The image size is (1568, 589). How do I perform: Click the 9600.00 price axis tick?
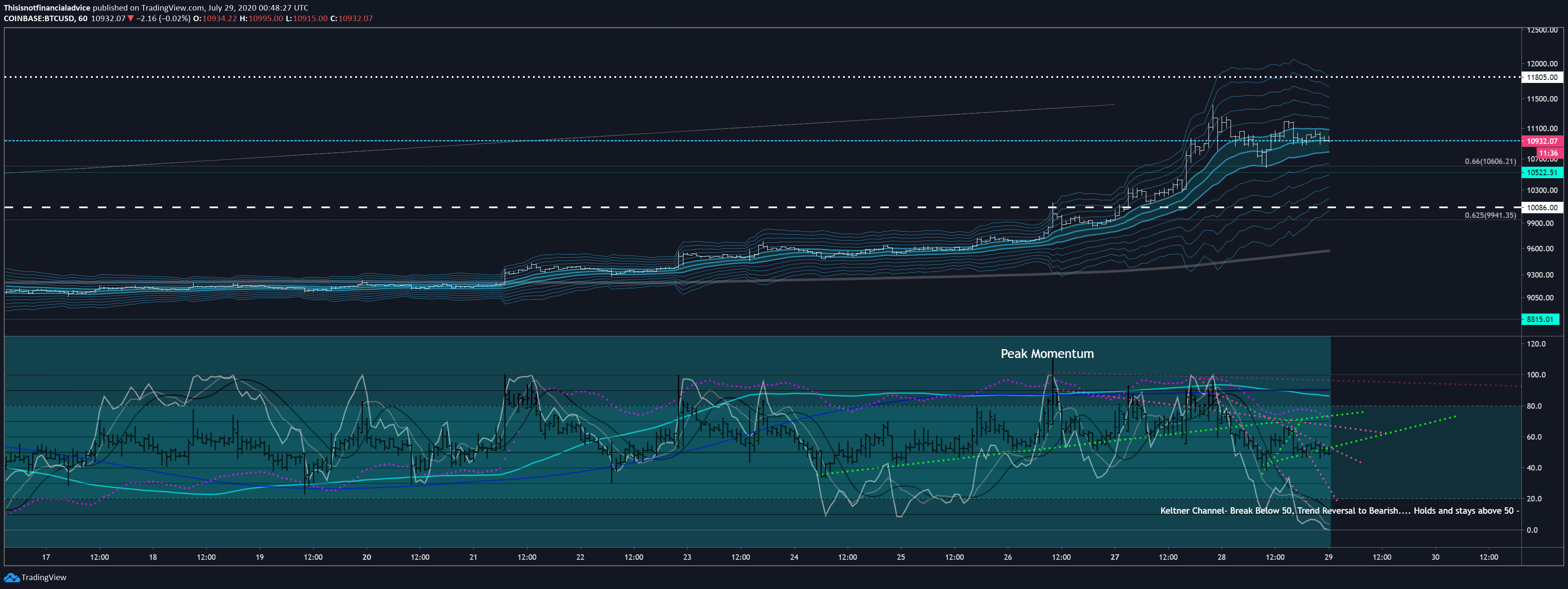click(1540, 249)
